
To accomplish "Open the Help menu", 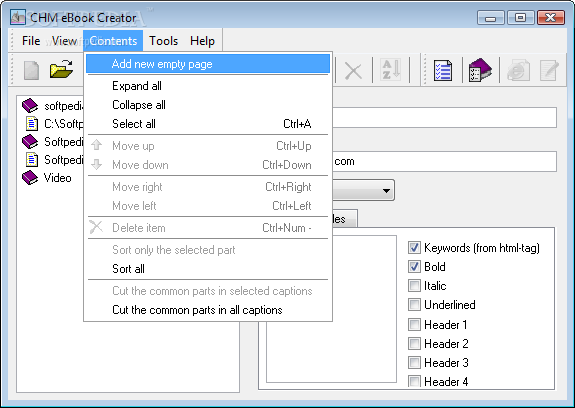I will pyautogui.click(x=202, y=41).
